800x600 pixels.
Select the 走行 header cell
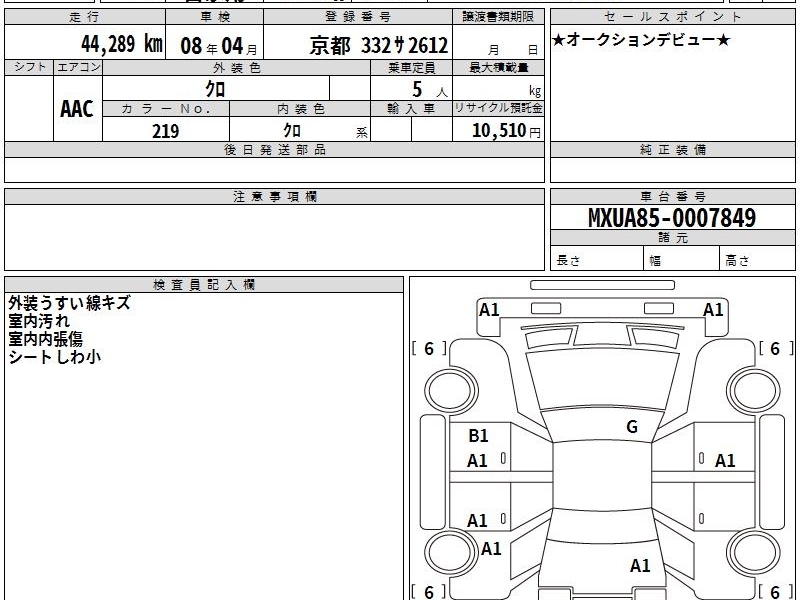(85, 17)
